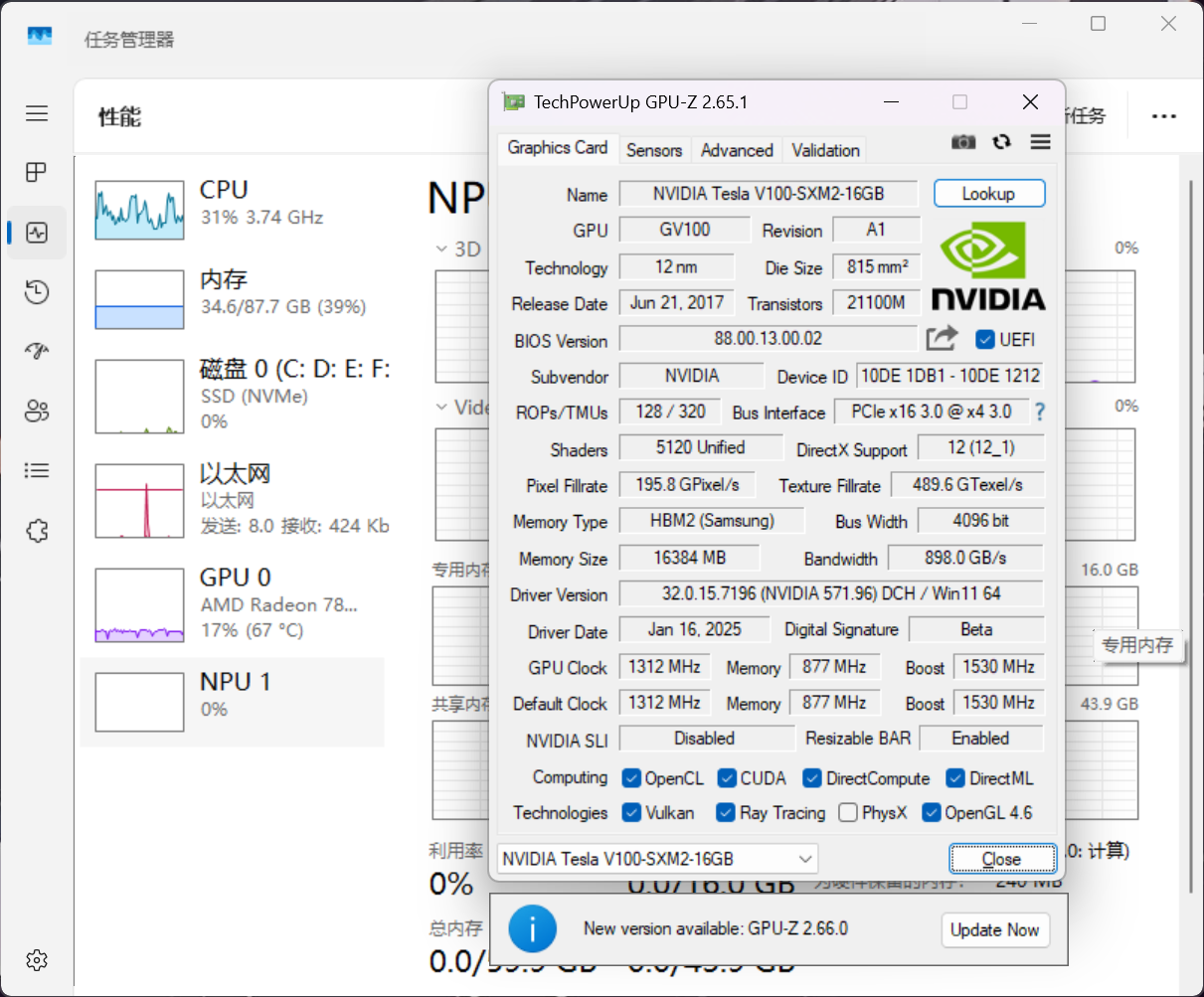Open Startup apps icon in Task Manager sidebar
The image size is (1204, 997).
click(x=37, y=351)
